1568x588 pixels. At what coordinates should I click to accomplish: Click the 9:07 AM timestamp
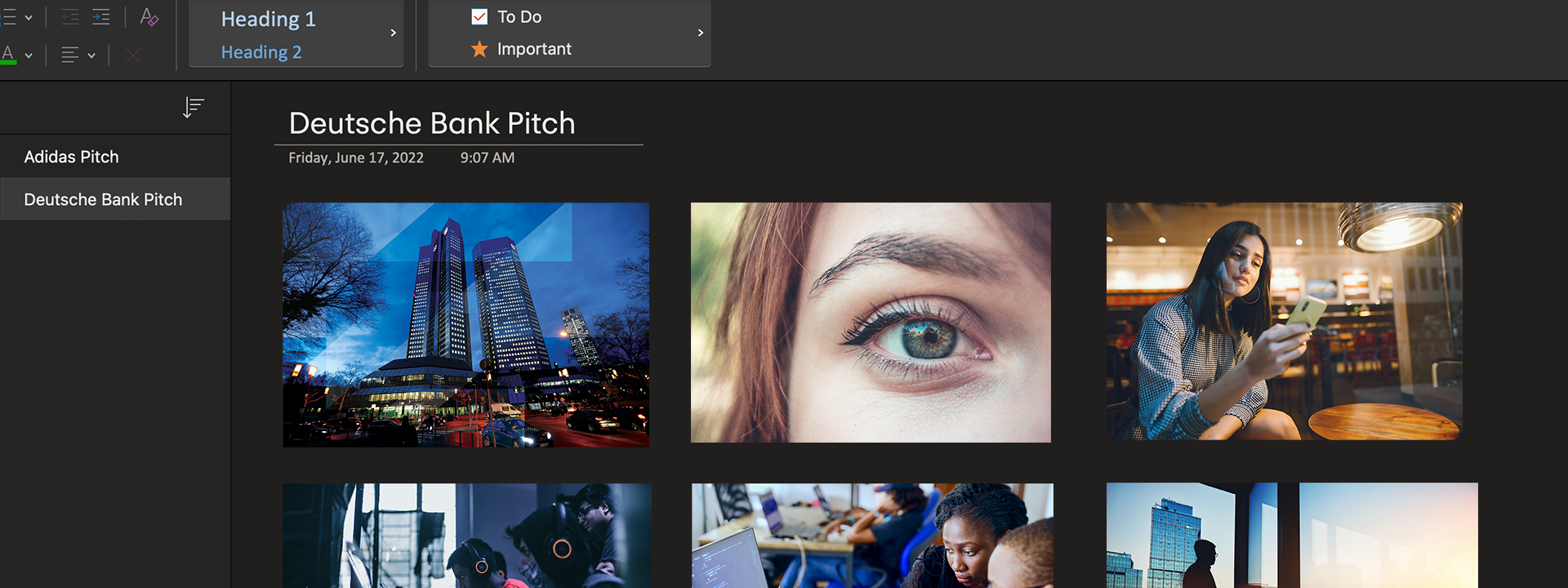click(x=488, y=158)
